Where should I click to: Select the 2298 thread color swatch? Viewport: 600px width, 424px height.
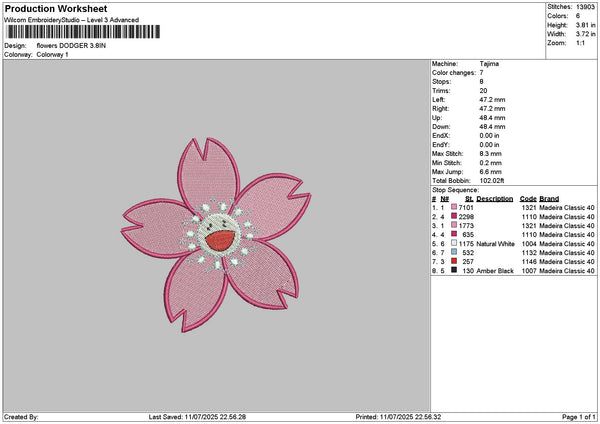point(454,216)
